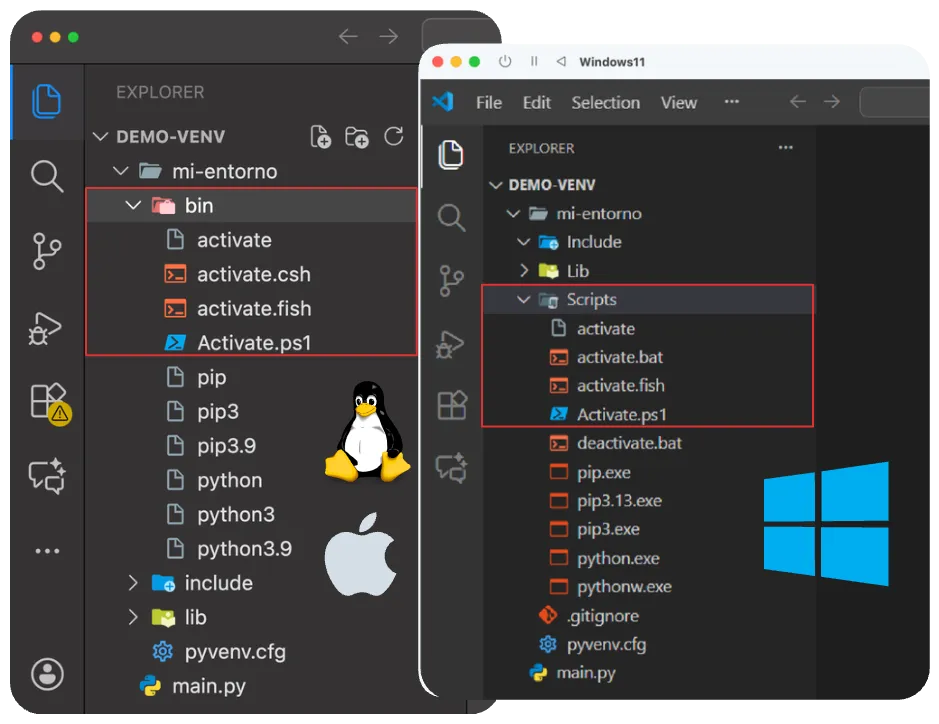Collapse the Scripts folder
Image resolution: width=939 pixels, height=724 pixels.
(x=524, y=300)
